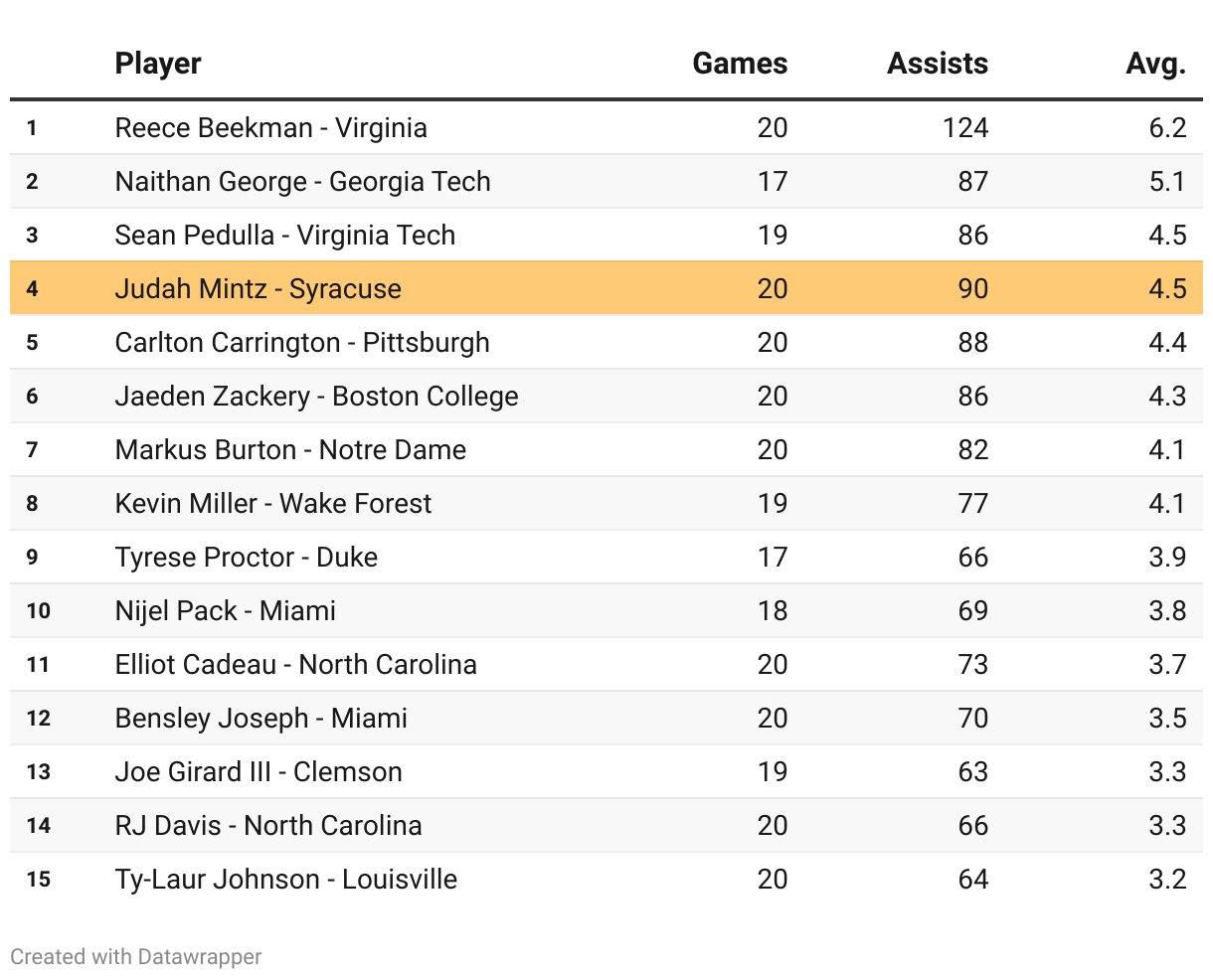Click Bensley Joseph - Miami entry
The image size is (1213, 980).
(260, 719)
